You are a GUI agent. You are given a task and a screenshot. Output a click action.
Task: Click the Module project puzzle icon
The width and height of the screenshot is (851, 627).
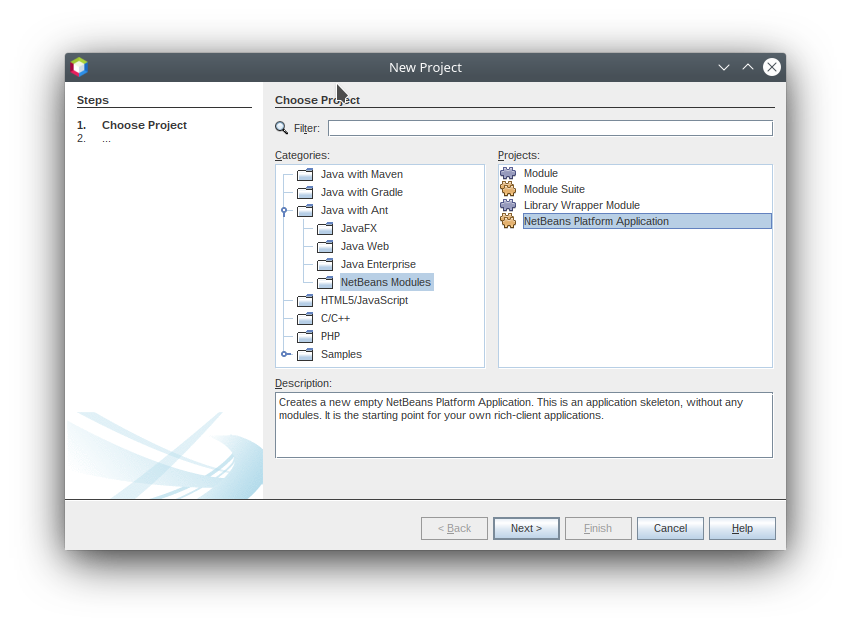point(508,173)
